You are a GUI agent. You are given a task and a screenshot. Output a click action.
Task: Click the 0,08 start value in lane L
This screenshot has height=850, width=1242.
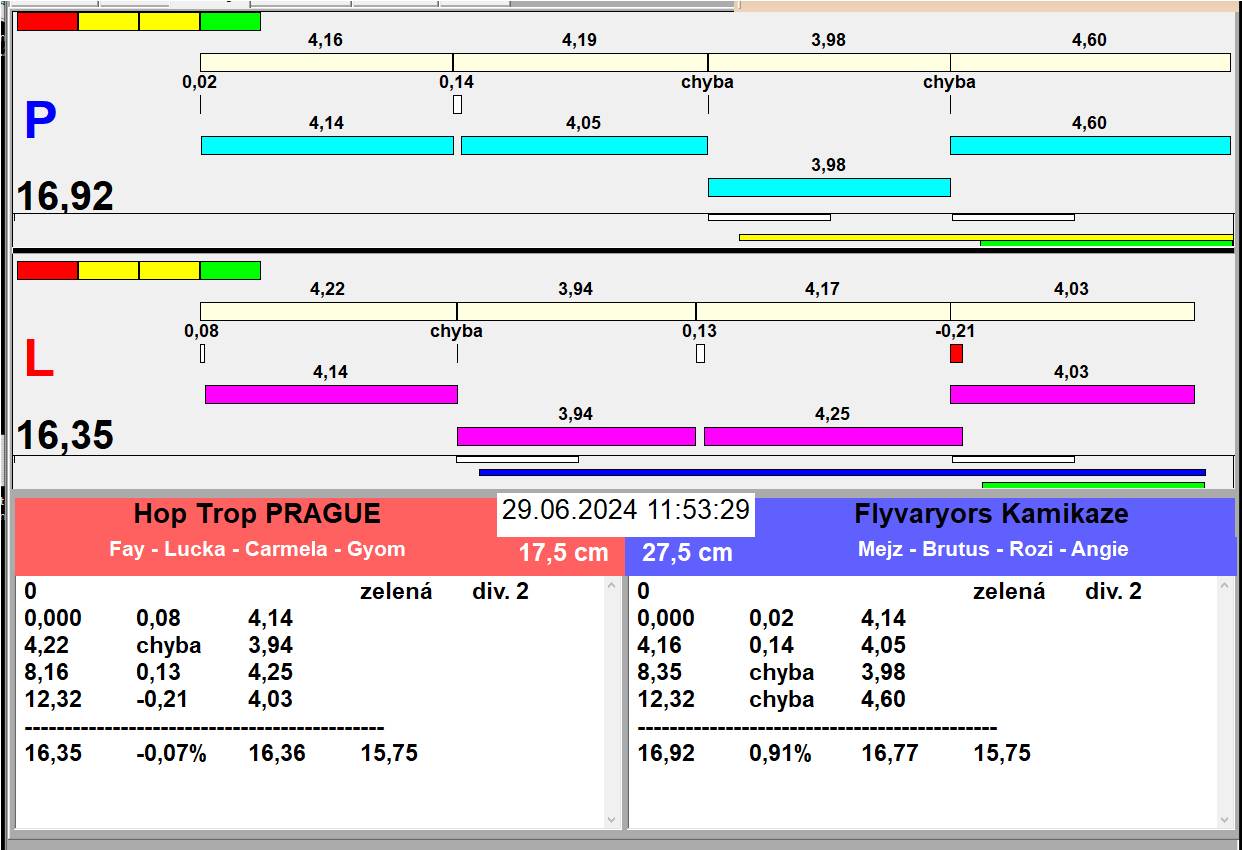pyautogui.click(x=201, y=331)
